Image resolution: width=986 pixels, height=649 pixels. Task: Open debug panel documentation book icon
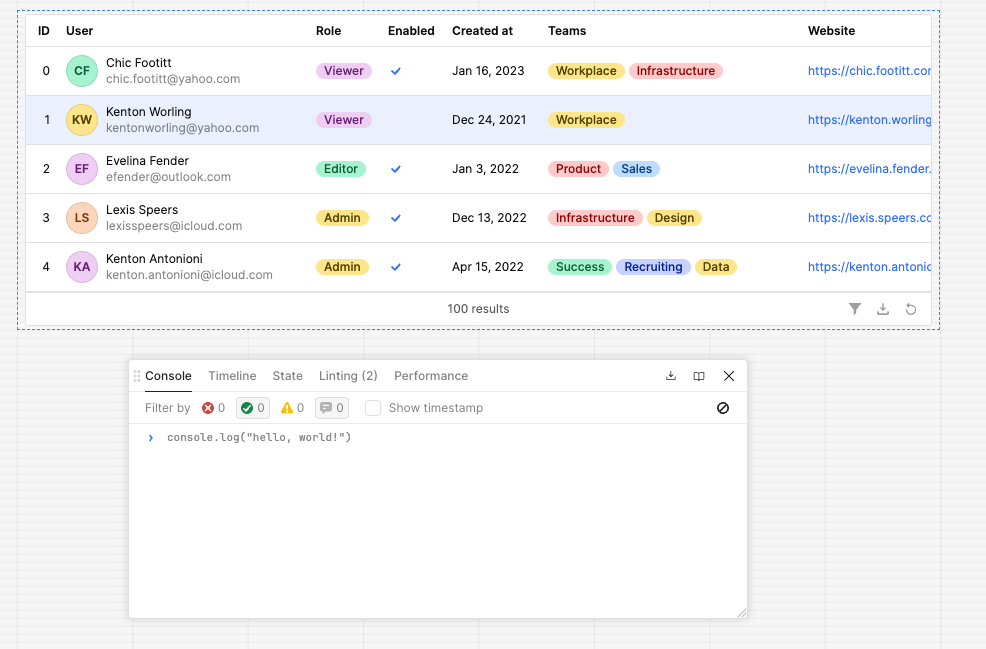click(699, 376)
